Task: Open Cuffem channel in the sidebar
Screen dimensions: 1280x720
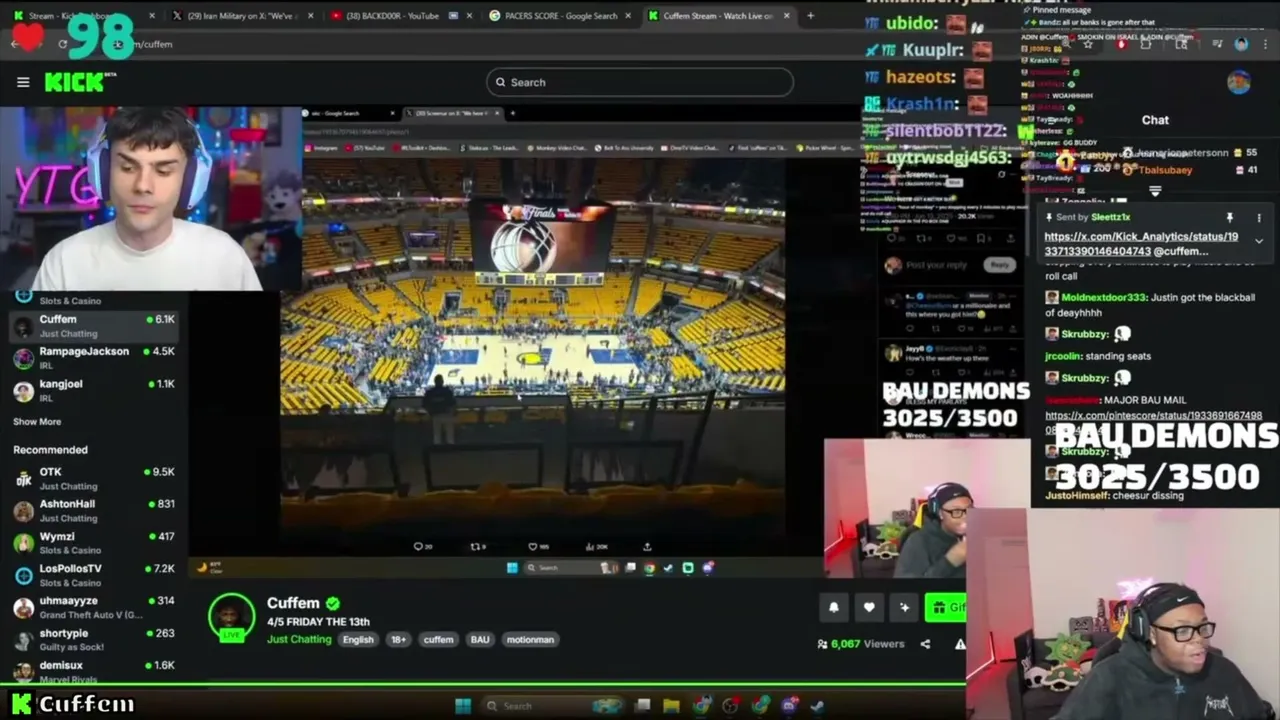Action: (x=94, y=326)
